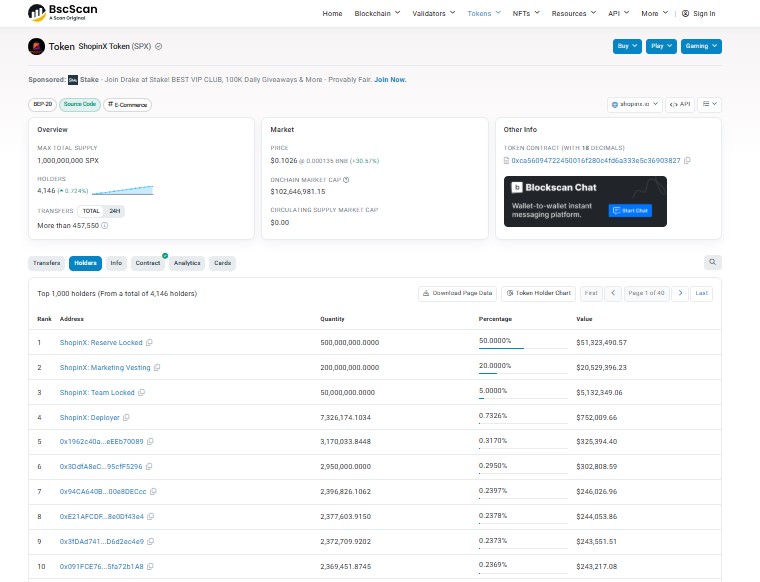This screenshot has height=582, width=760.
Task: Switch to the Info tab
Action: (x=116, y=263)
